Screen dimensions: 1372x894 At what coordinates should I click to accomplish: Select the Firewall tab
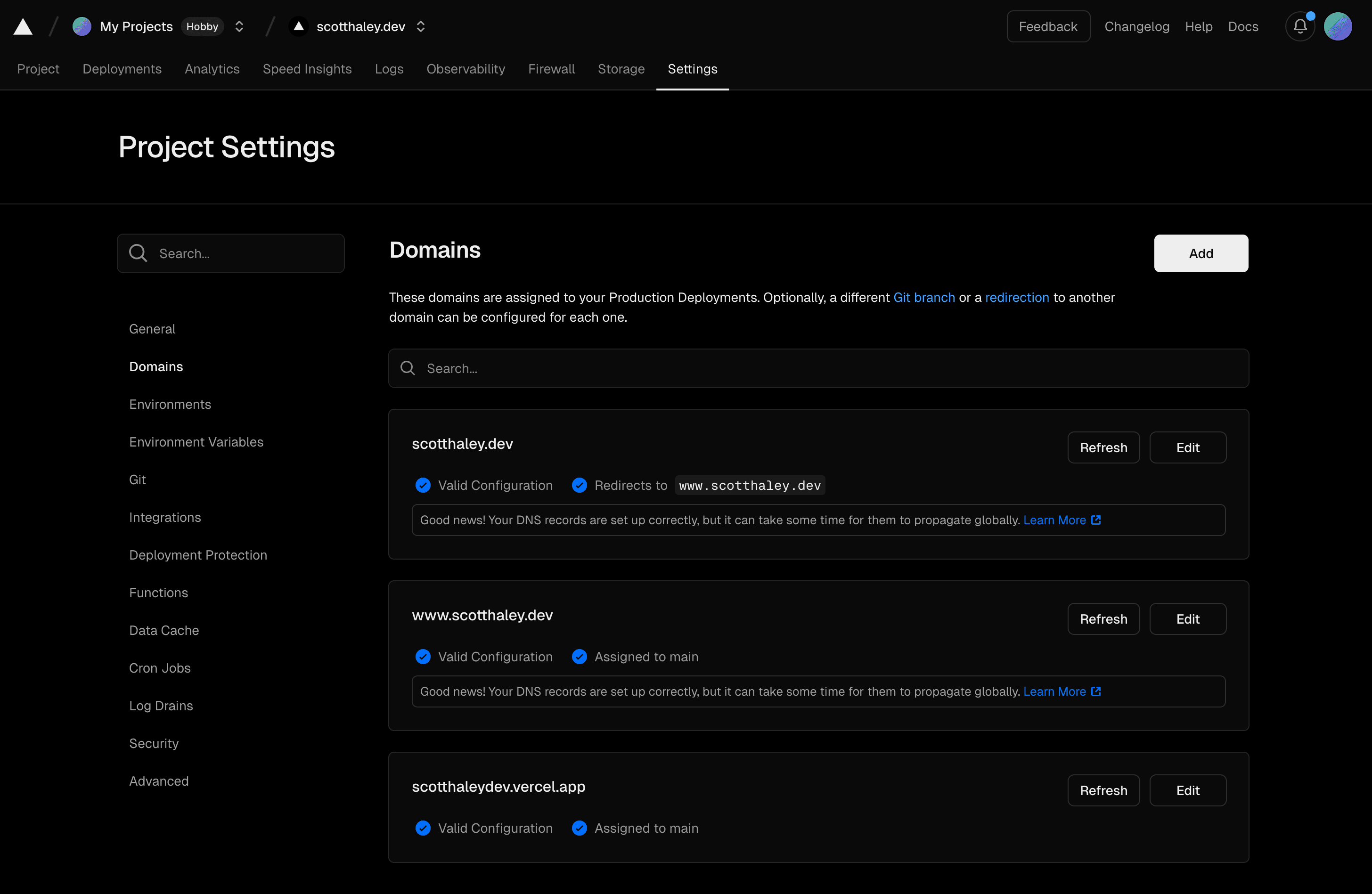tap(551, 68)
